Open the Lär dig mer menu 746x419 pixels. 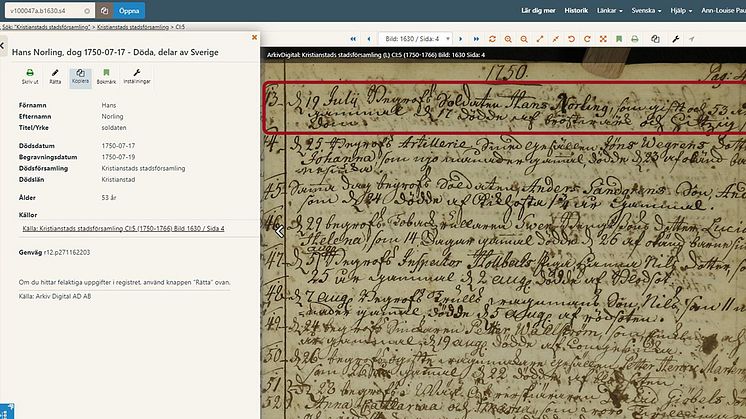[538, 10]
